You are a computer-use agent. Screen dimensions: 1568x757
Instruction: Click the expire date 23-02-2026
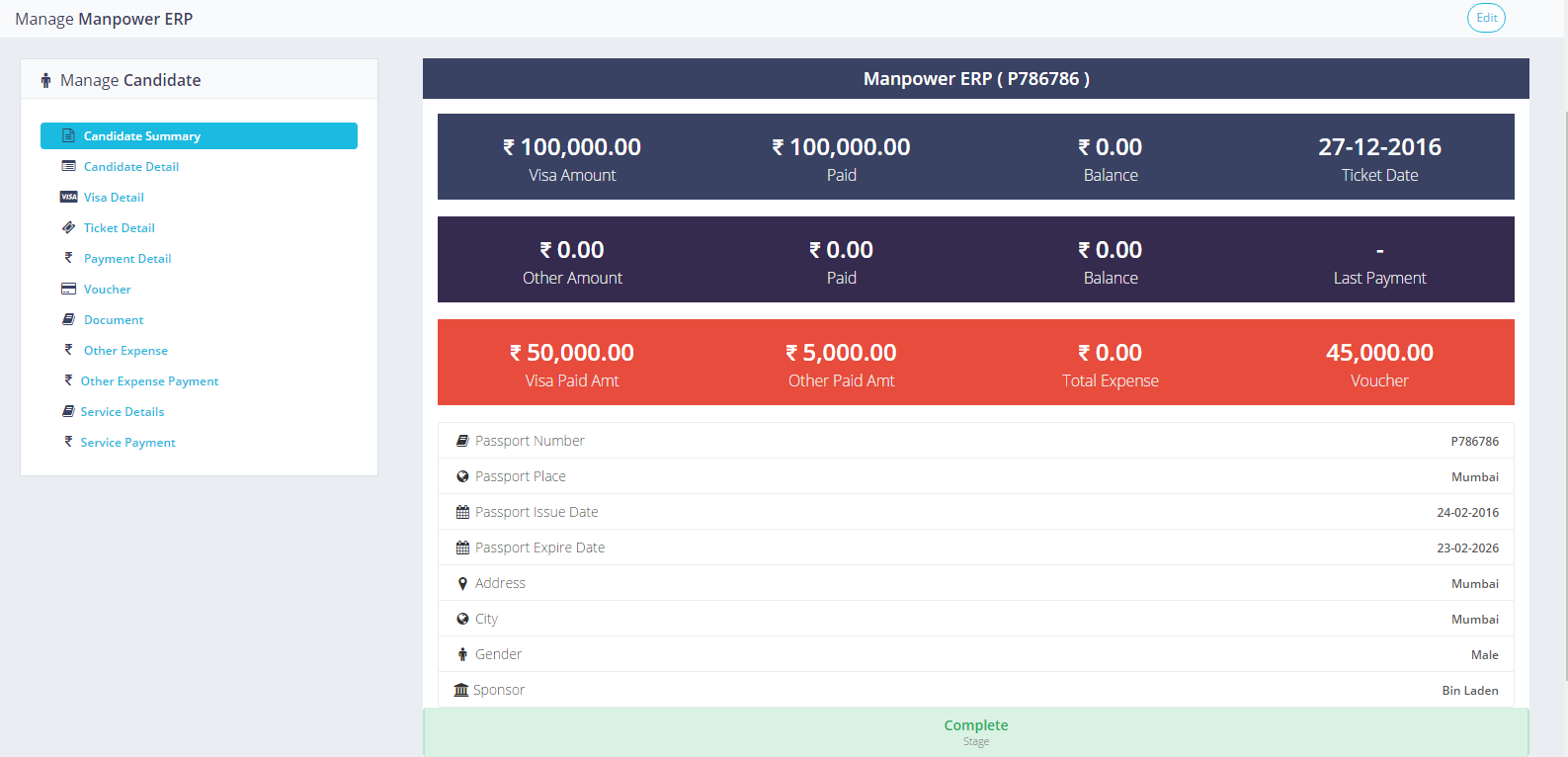click(x=1467, y=548)
